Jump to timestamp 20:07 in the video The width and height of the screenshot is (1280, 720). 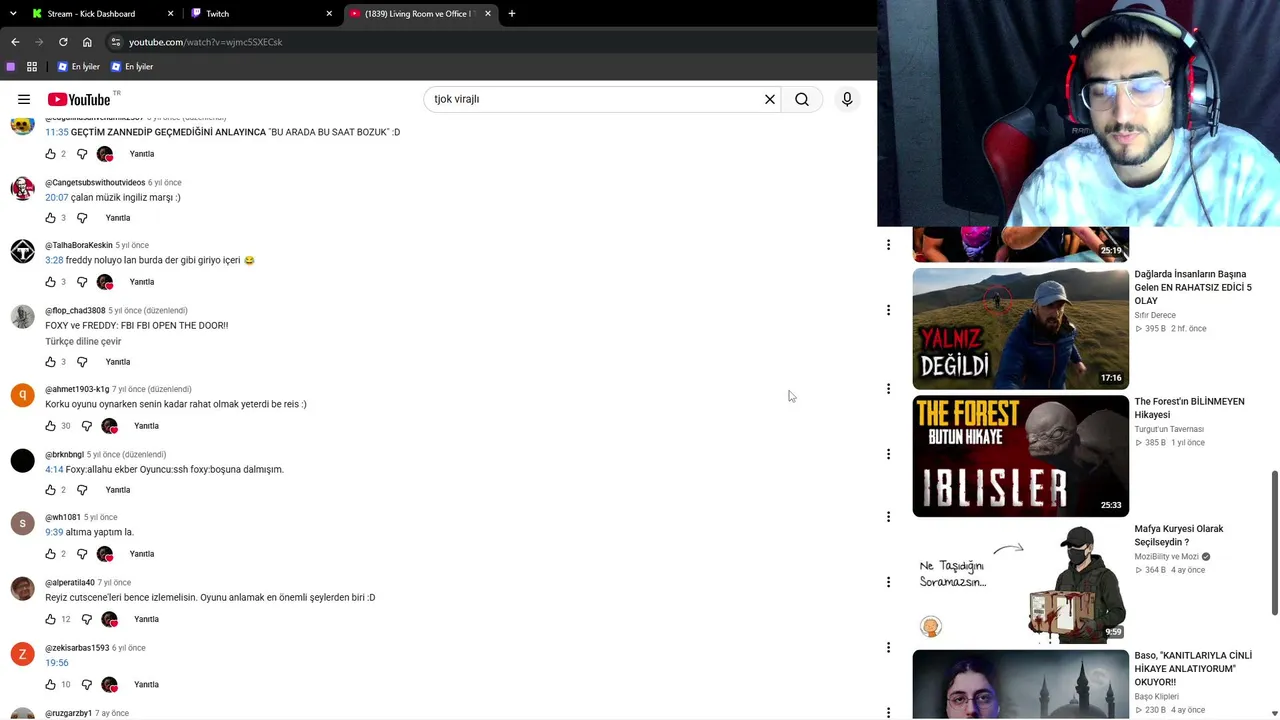coord(57,197)
